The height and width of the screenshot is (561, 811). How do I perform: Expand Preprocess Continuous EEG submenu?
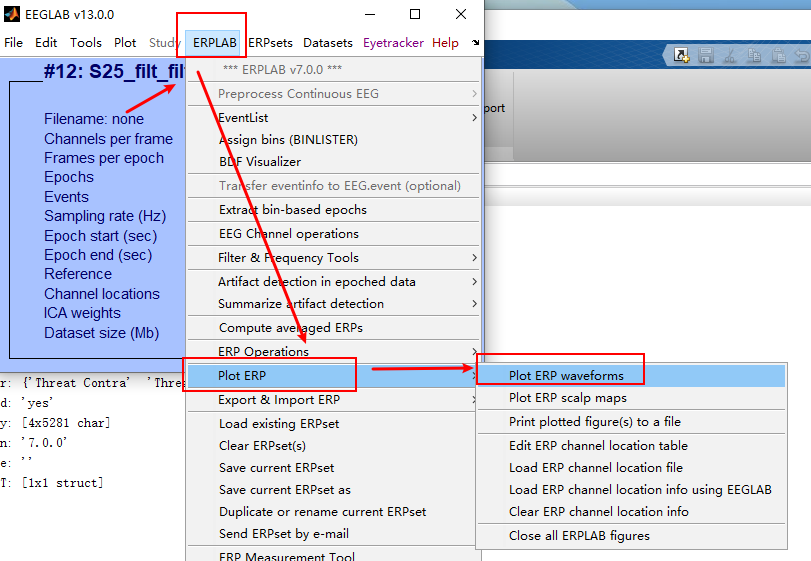(x=334, y=94)
